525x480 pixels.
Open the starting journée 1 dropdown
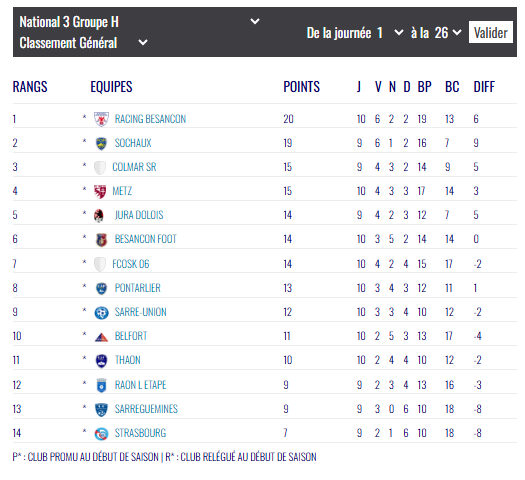389,33
